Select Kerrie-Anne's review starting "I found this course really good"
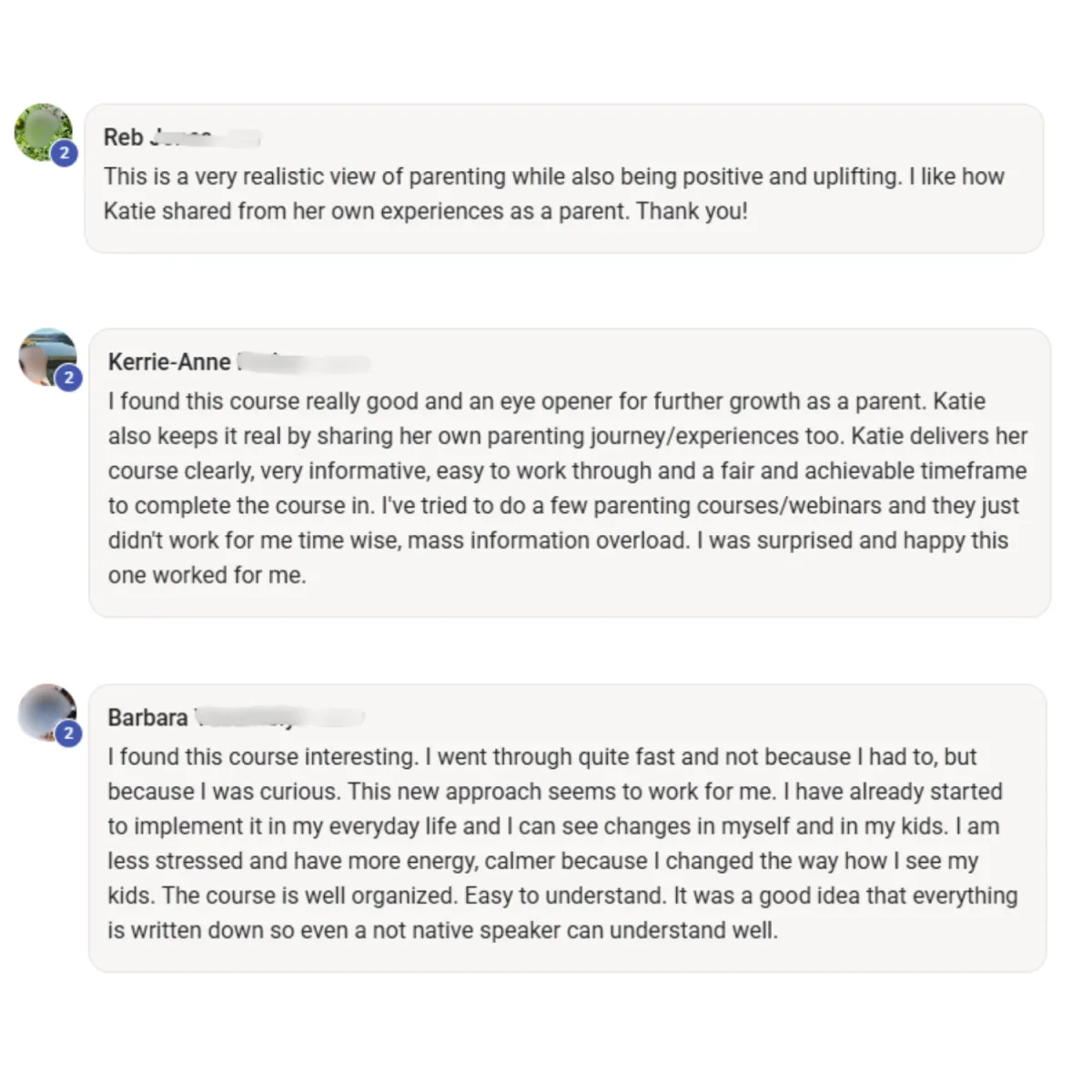The width and height of the screenshot is (1092, 1092). coord(568,488)
